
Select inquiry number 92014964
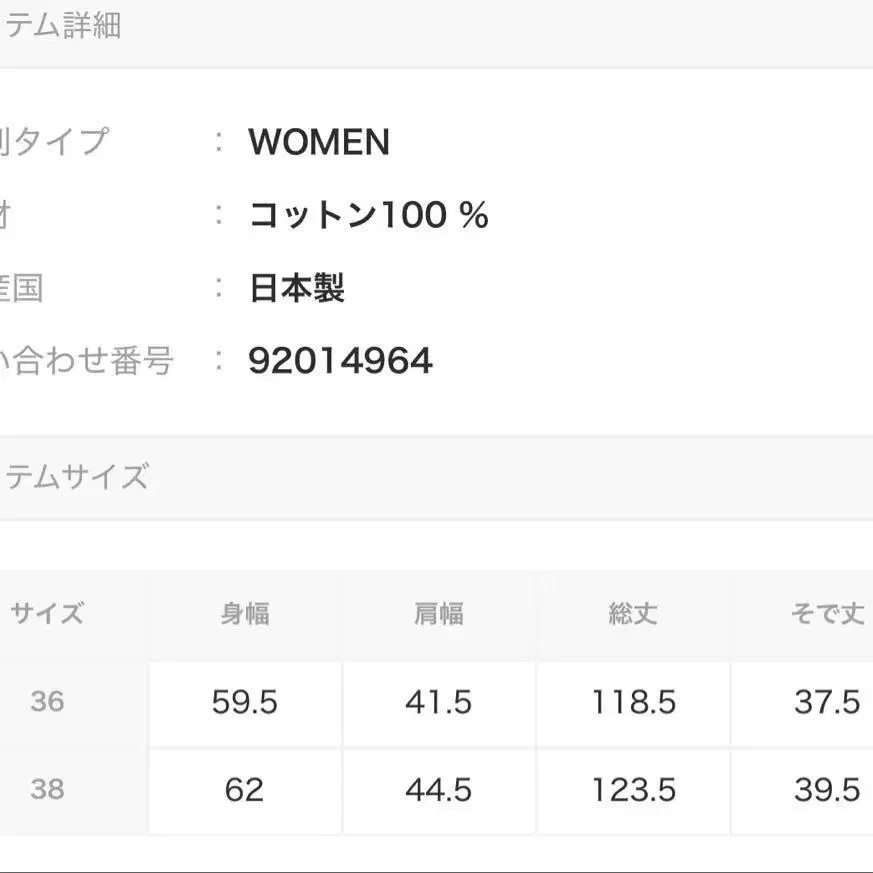coord(340,361)
